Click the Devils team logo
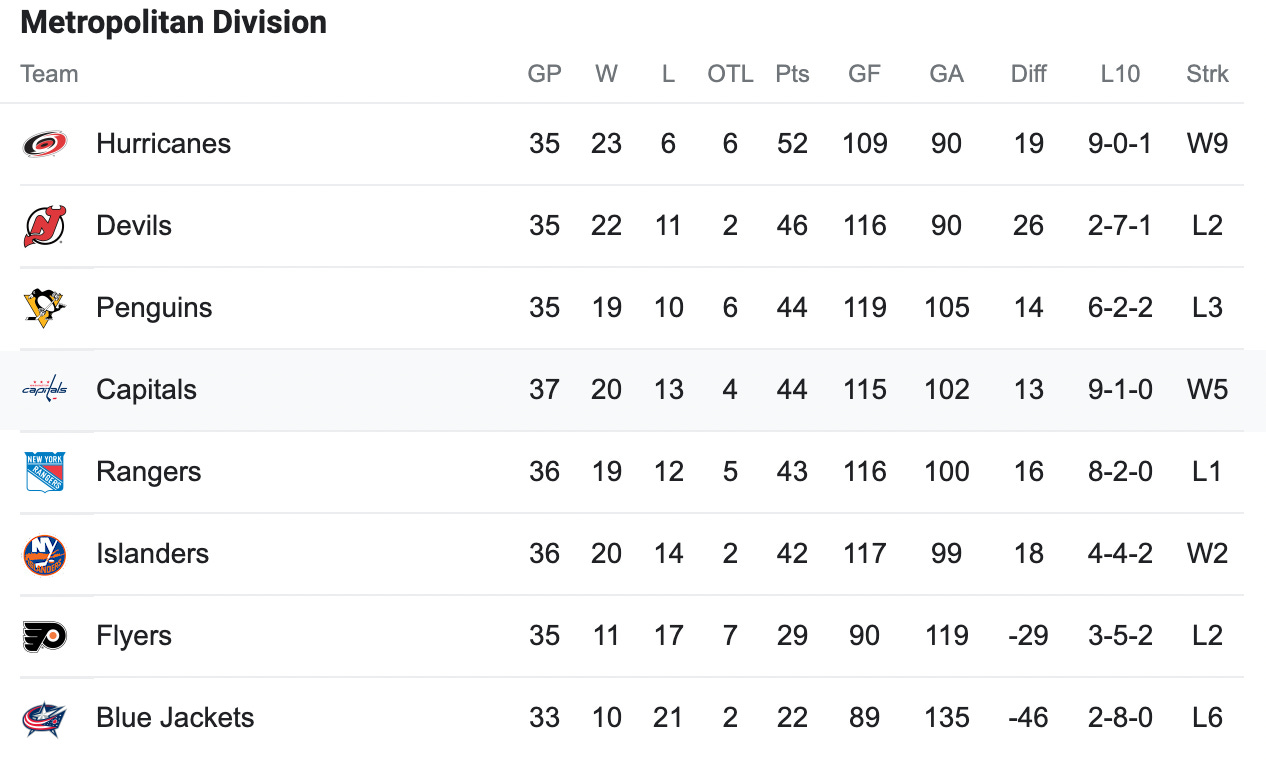Viewport: 1266px width, 760px height. [45, 226]
